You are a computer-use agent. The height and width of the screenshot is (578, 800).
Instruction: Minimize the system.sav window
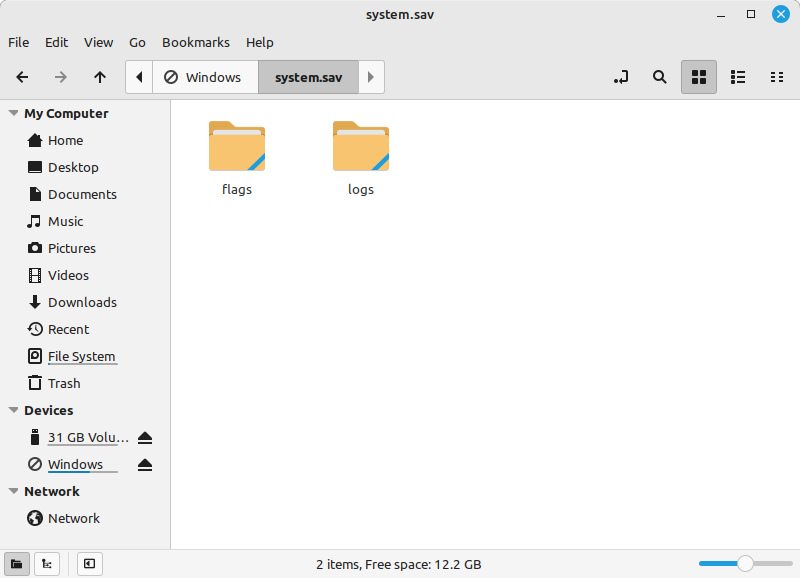click(721, 15)
